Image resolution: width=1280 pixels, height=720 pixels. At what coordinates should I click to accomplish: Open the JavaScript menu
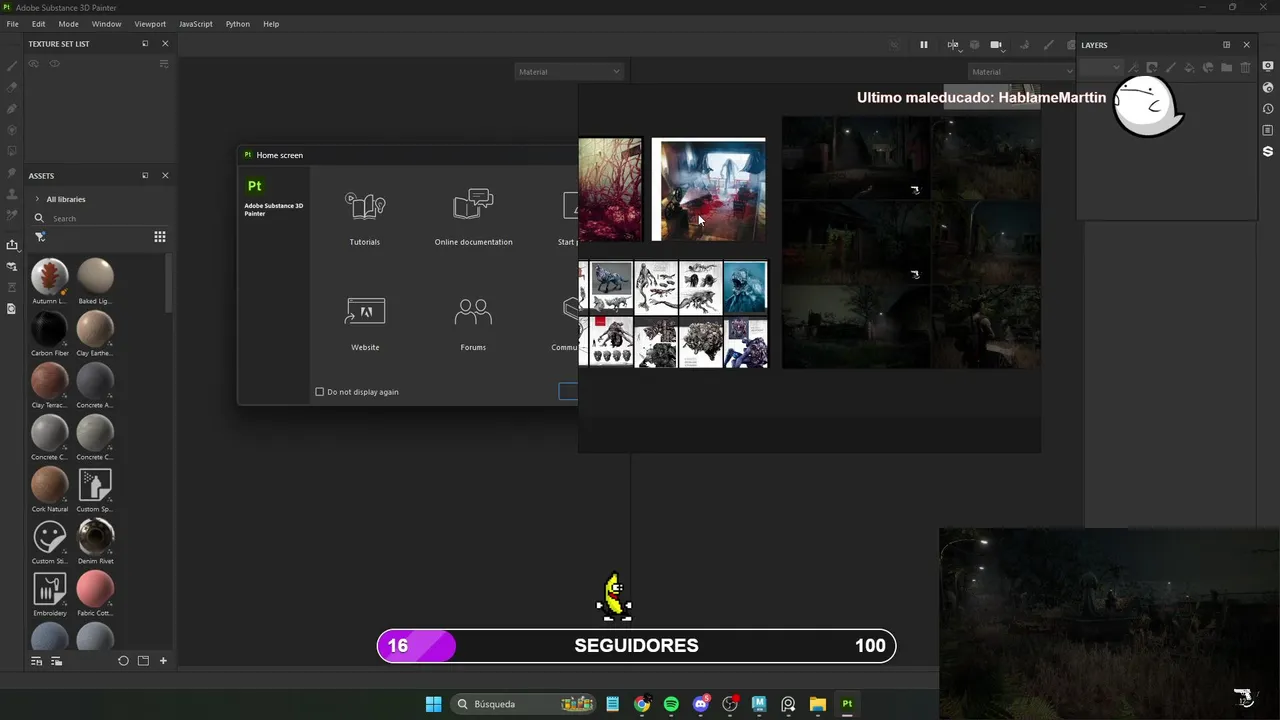(195, 24)
